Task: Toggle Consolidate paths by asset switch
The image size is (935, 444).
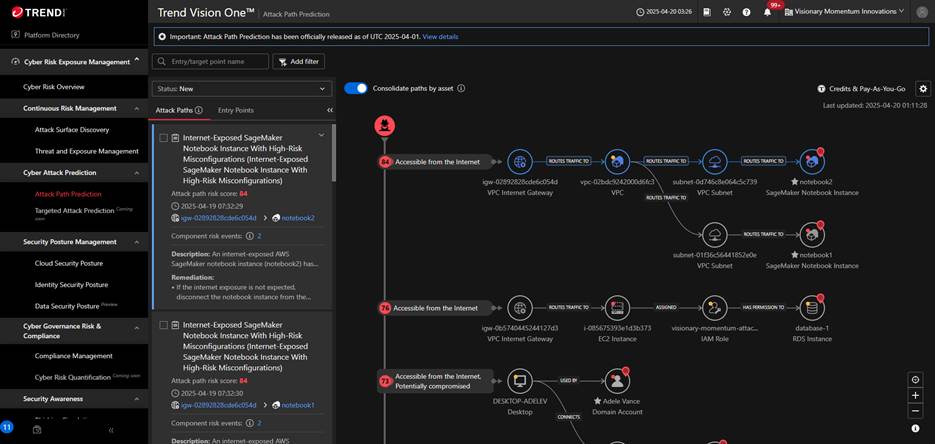Action: [356, 88]
